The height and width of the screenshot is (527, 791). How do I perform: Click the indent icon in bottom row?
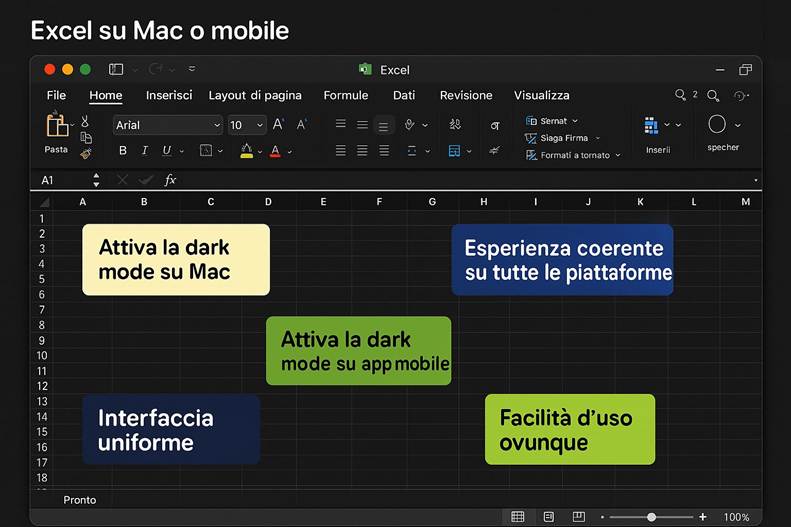click(412, 151)
